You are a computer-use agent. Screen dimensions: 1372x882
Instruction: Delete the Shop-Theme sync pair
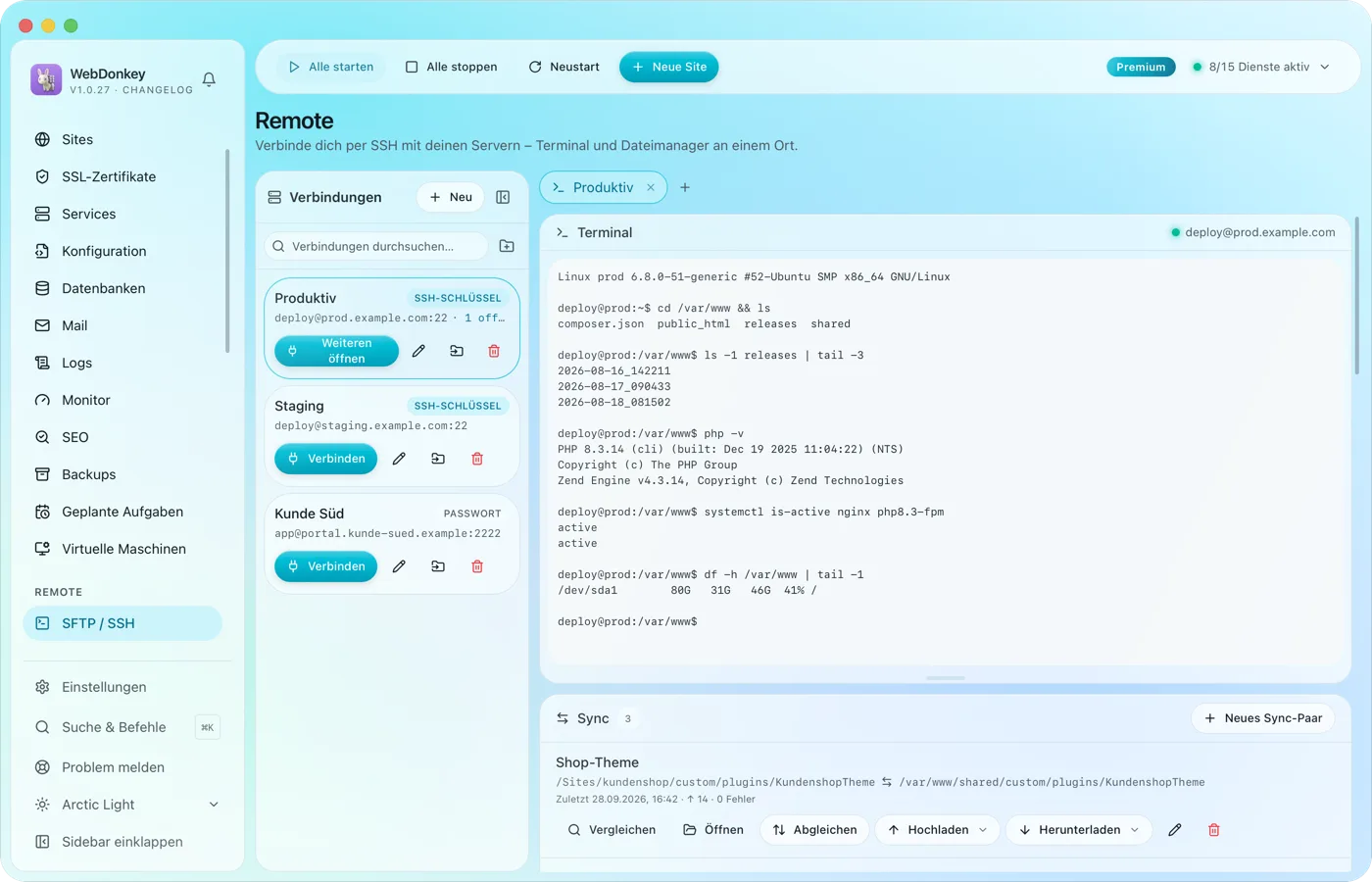point(1214,830)
